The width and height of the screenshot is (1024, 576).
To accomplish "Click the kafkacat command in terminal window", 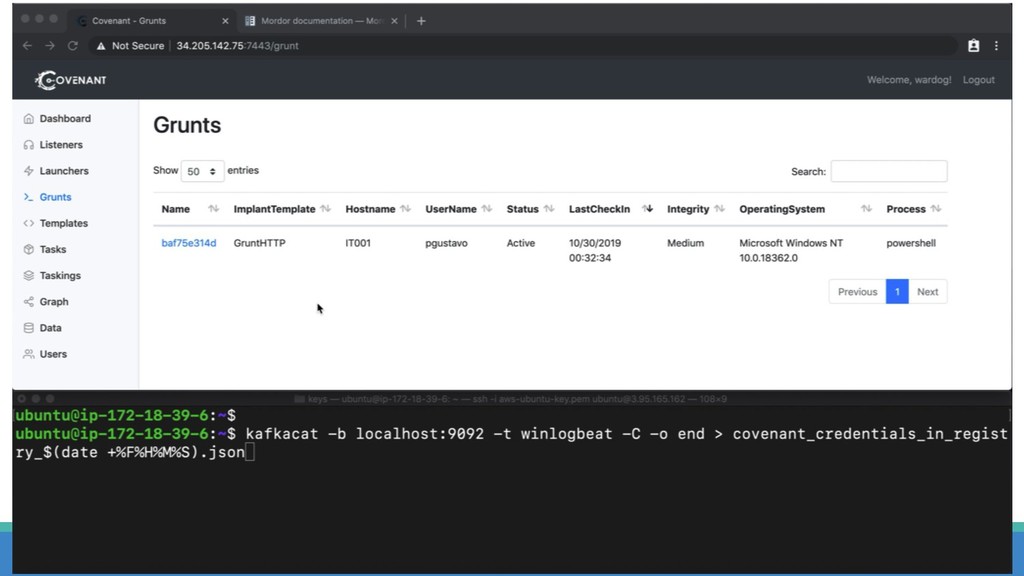I will pyautogui.click(x=511, y=443).
